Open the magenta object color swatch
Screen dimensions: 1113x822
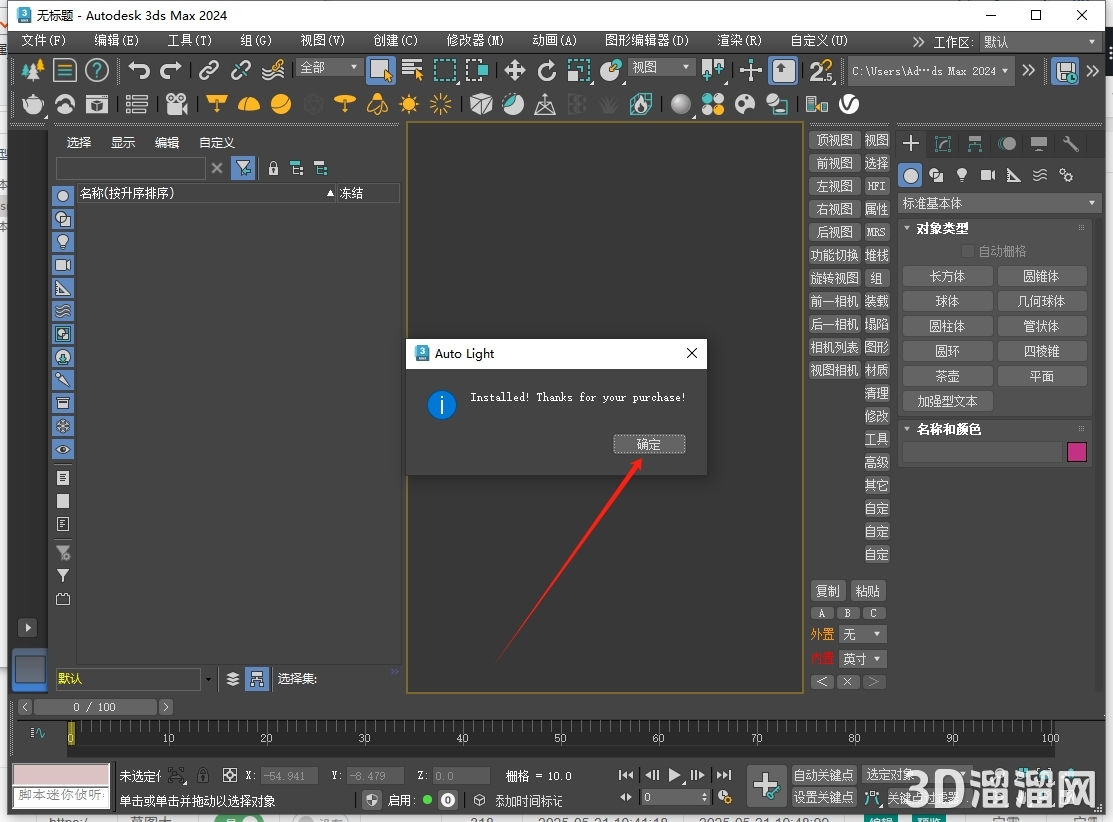1076,452
